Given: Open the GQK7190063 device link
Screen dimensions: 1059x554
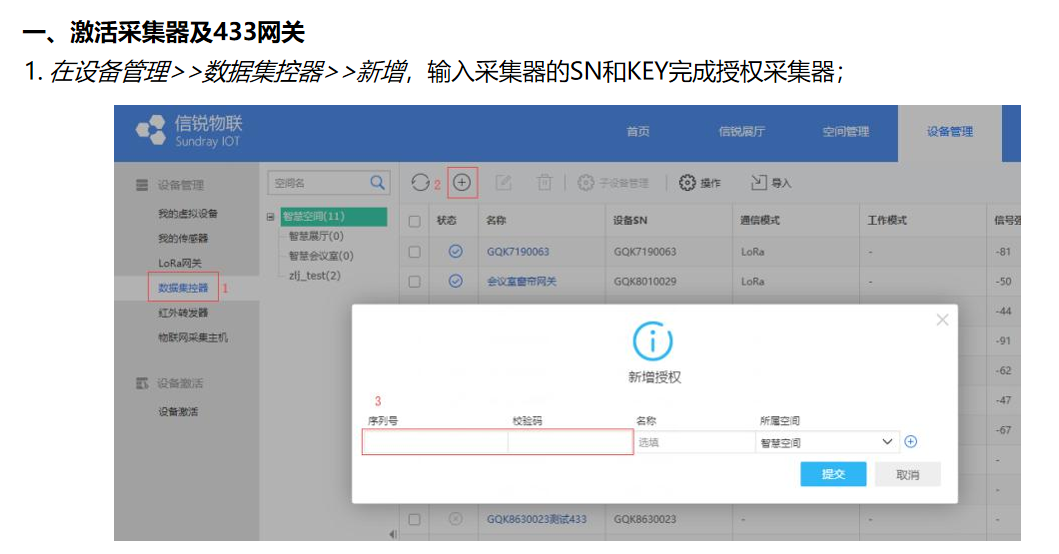Looking at the screenshot, I should point(518,251).
